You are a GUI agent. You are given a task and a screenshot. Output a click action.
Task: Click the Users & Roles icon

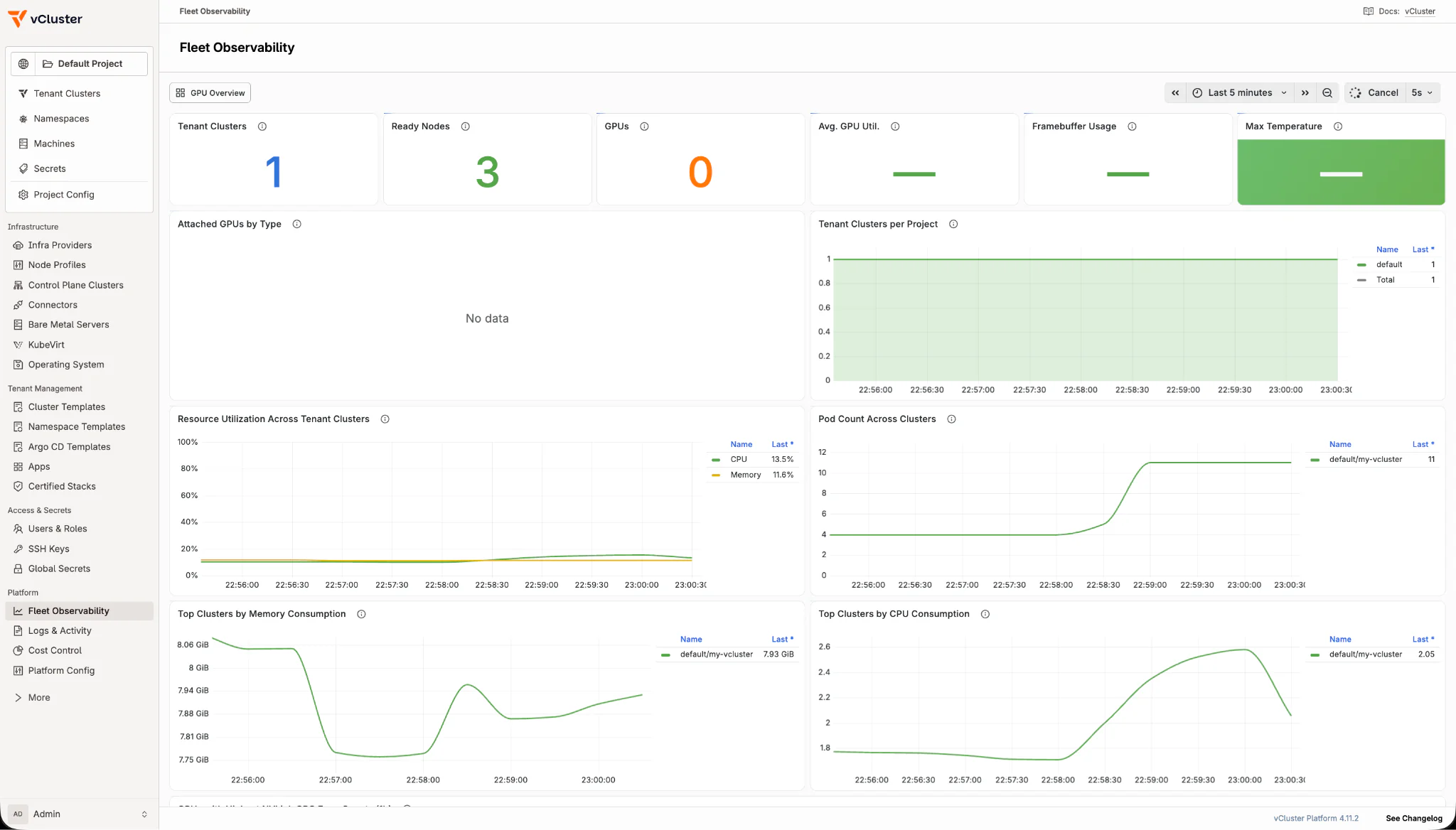click(18, 529)
